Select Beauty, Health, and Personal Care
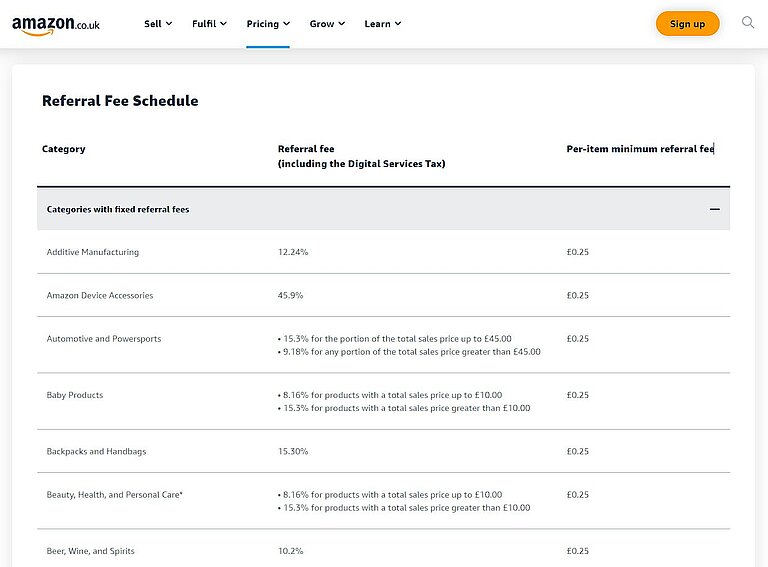Viewport: 768px width, 567px height. tap(114, 495)
